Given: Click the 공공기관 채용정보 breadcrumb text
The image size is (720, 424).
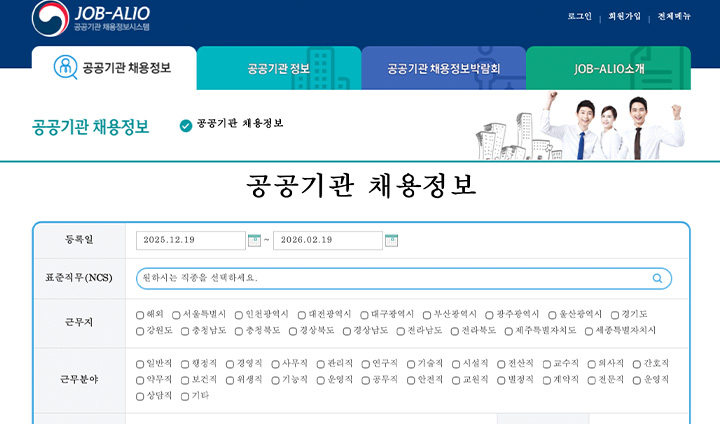Looking at the screenshot, I should (x=240, y=123).
